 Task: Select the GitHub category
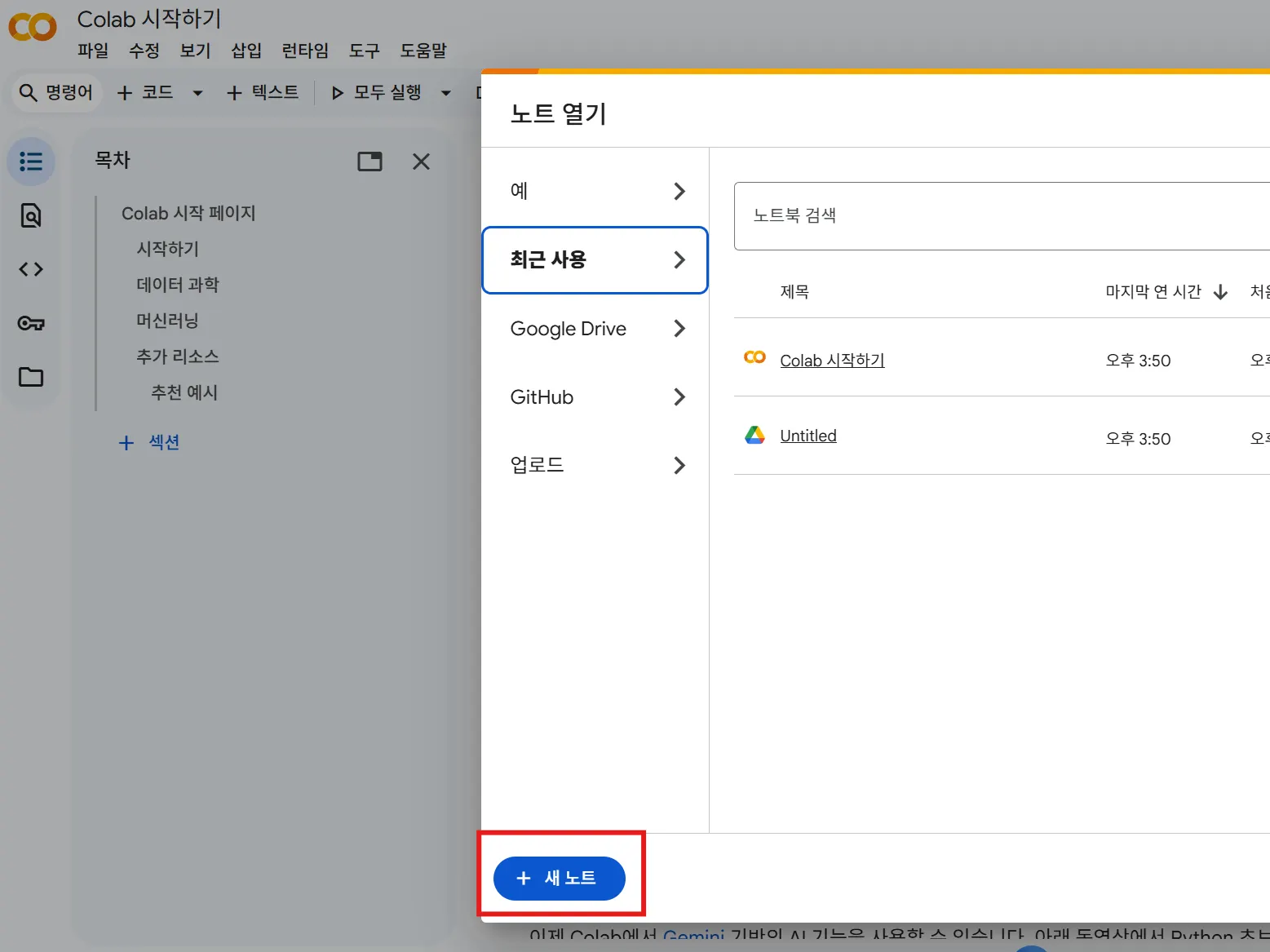click(x=595, y=397)
